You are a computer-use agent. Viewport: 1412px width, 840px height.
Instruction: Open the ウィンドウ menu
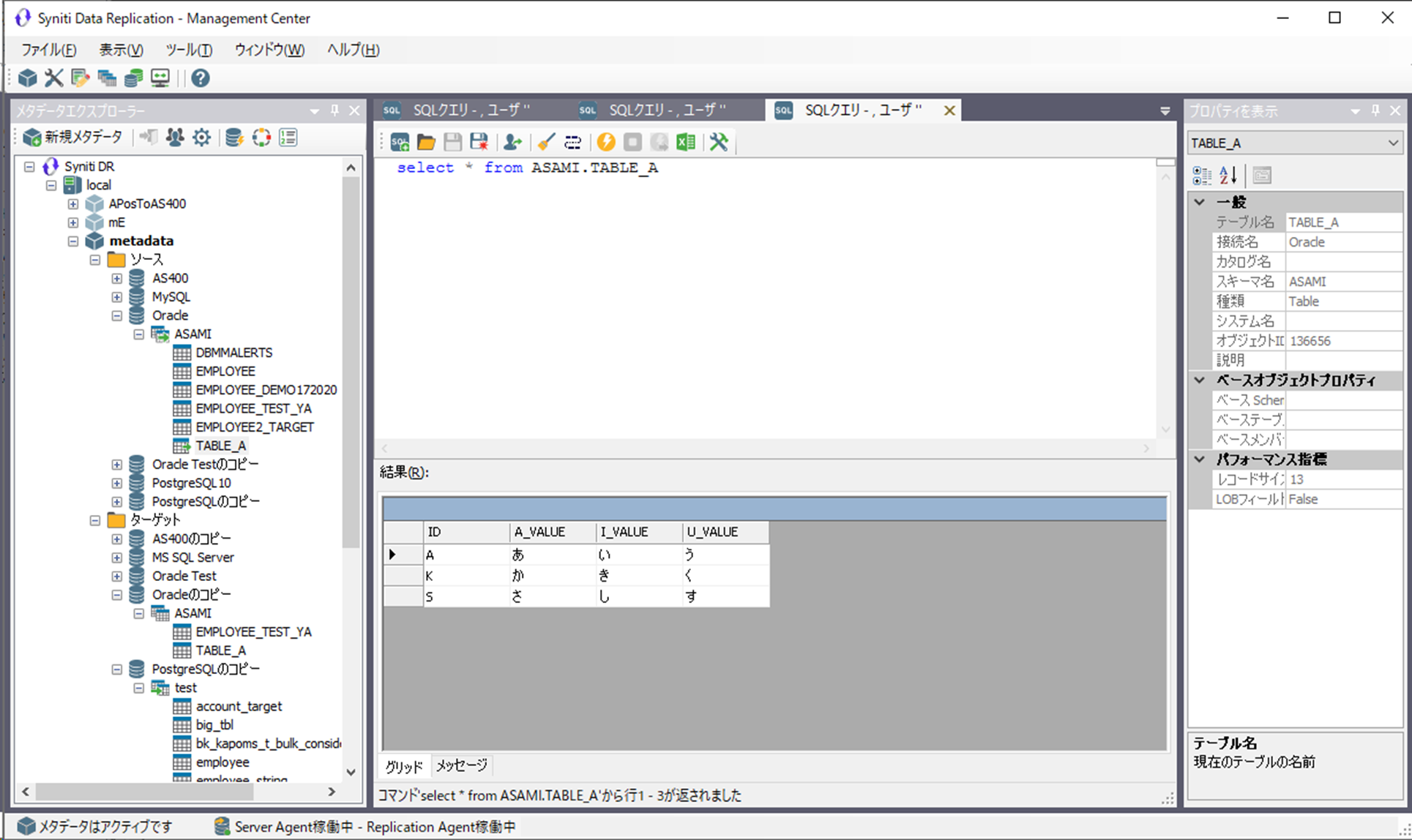click(269, 50)
